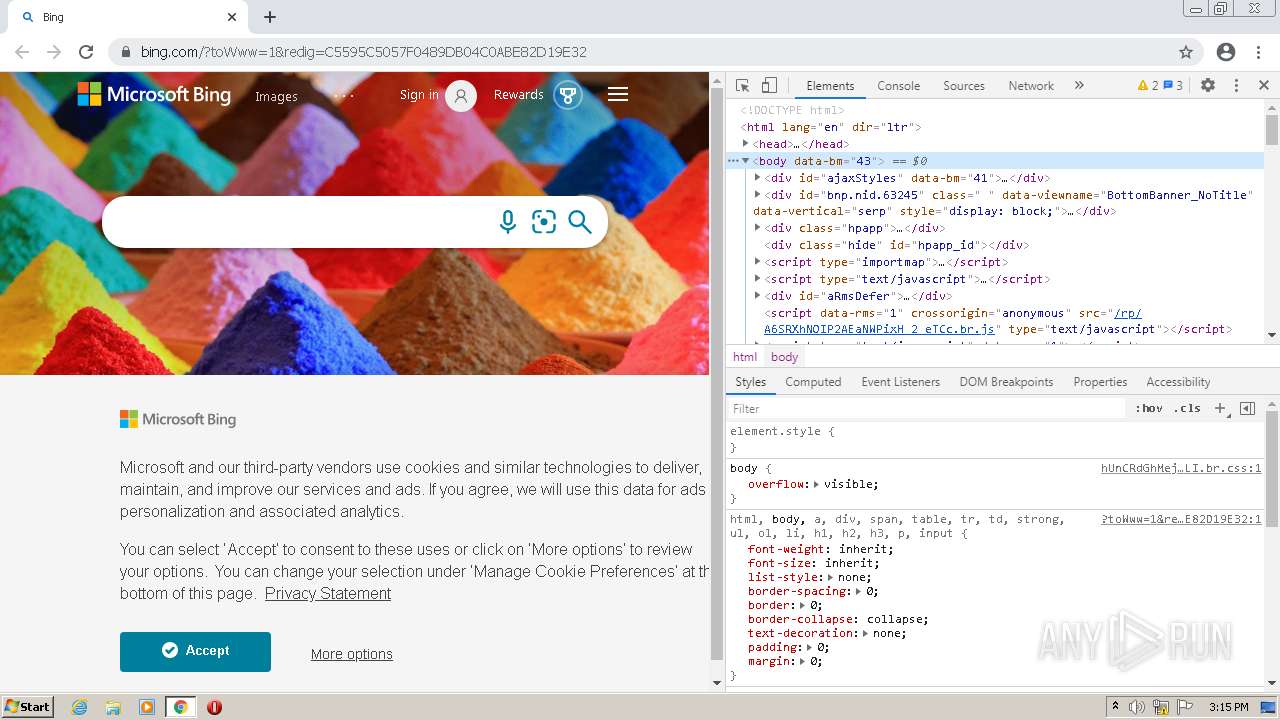
Task: Add new style rule with plus icon
Action: (1220, 408)
